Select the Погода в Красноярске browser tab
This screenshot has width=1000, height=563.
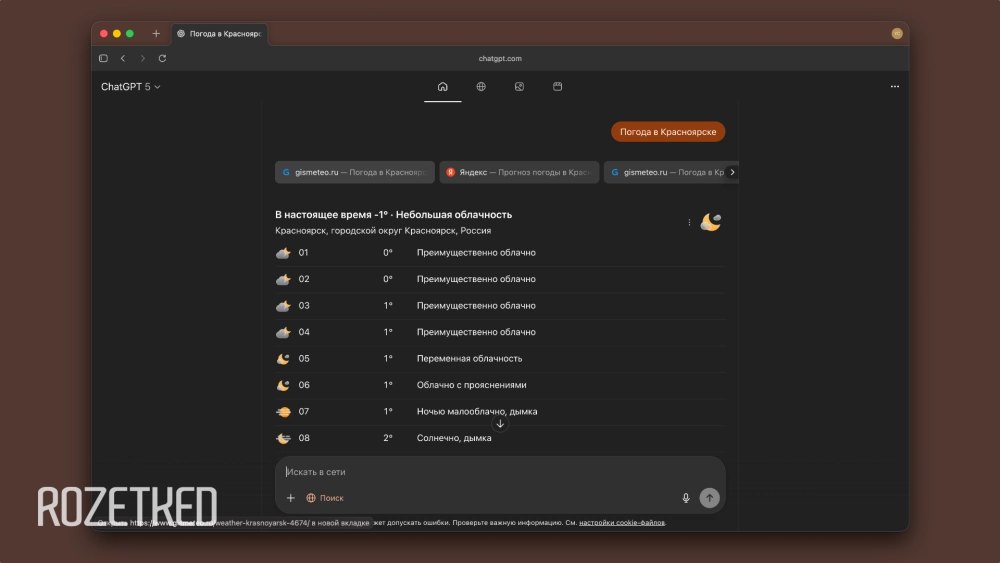[218, 33]
